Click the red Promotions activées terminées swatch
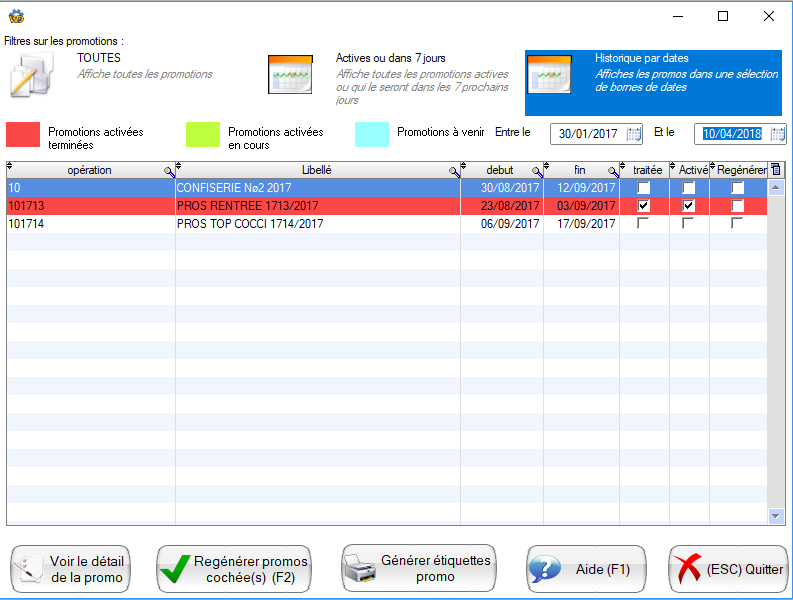The image size is (793, 600). [x=23, y=135]
